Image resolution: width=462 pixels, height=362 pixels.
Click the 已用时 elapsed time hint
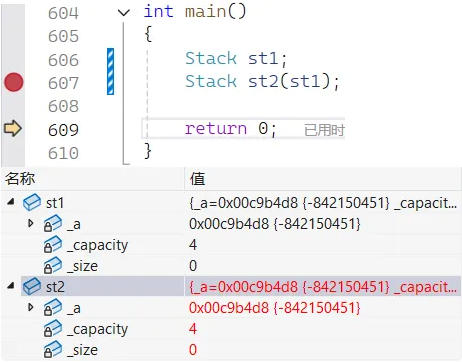[324, 130]
